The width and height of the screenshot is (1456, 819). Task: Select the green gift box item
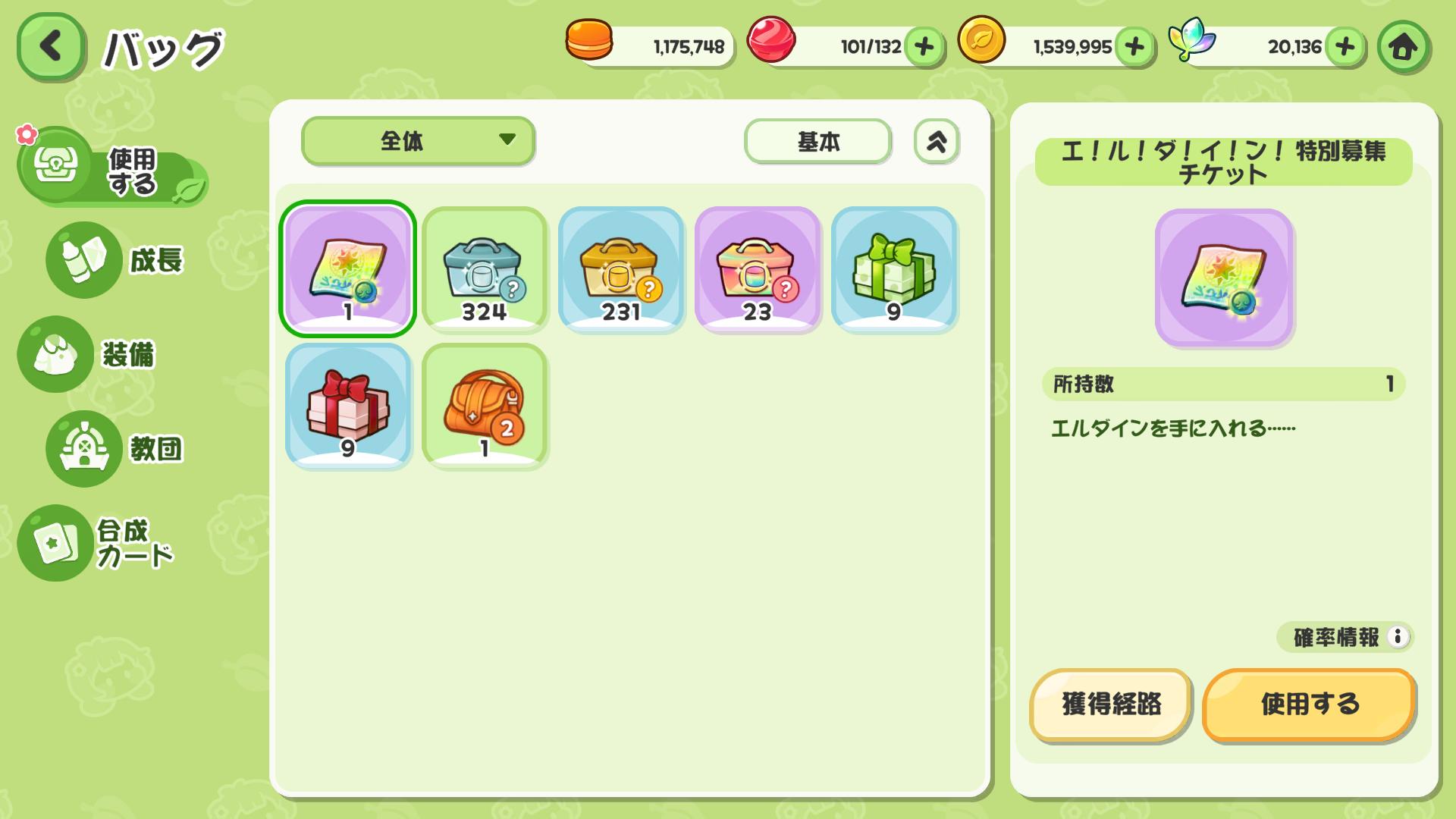(894, 268)
